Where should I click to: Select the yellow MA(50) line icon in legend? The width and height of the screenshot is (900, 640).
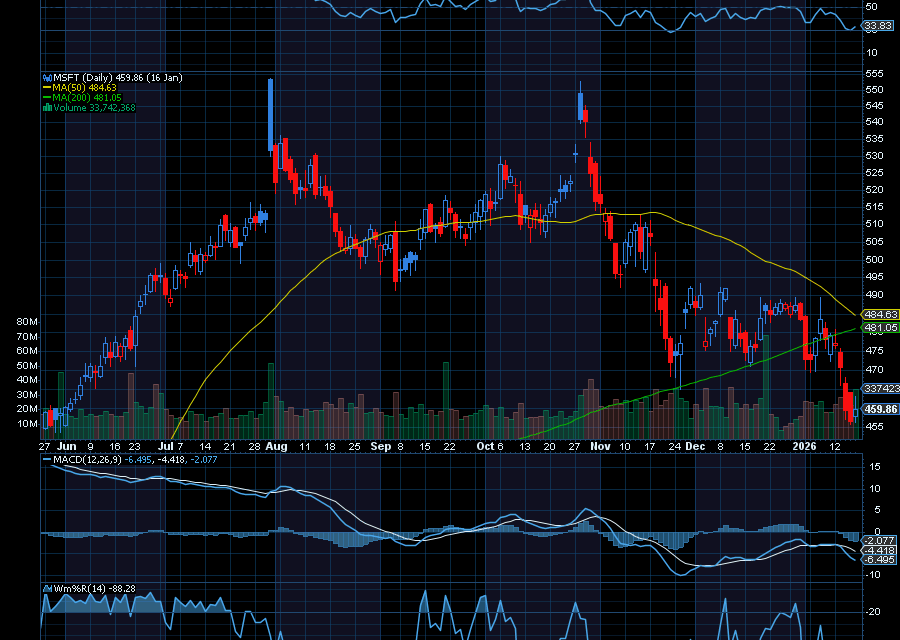click(48, 88)
